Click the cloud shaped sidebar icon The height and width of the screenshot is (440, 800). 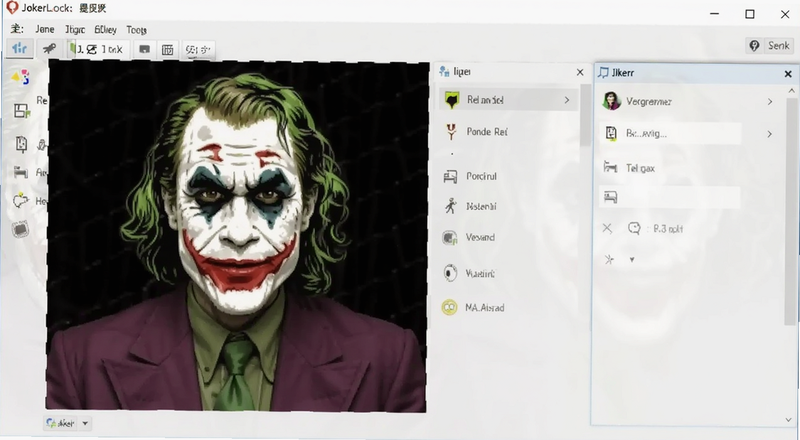(20, 200)
